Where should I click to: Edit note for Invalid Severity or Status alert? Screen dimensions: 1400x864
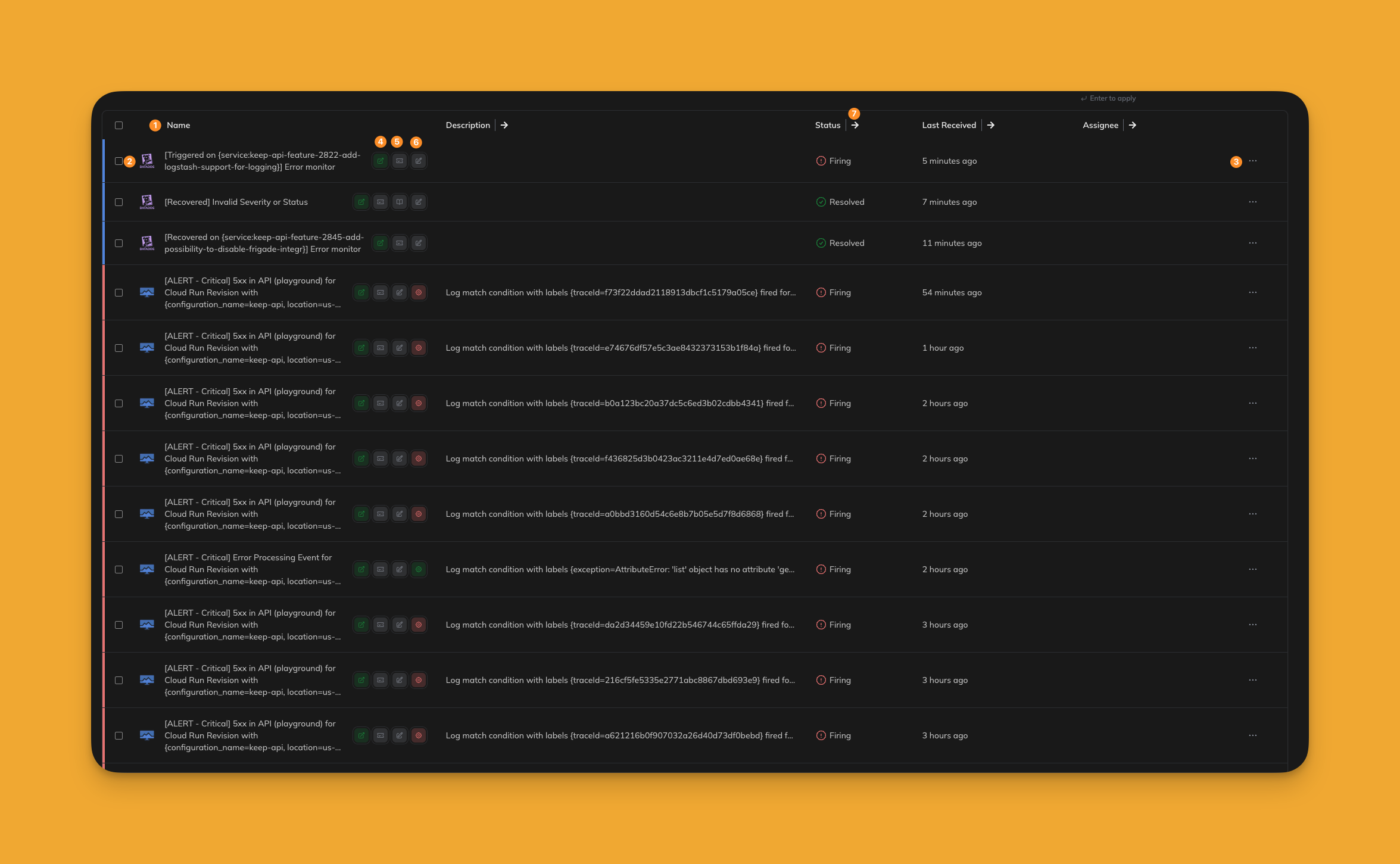pyautogui.click(x=418, y=202)
